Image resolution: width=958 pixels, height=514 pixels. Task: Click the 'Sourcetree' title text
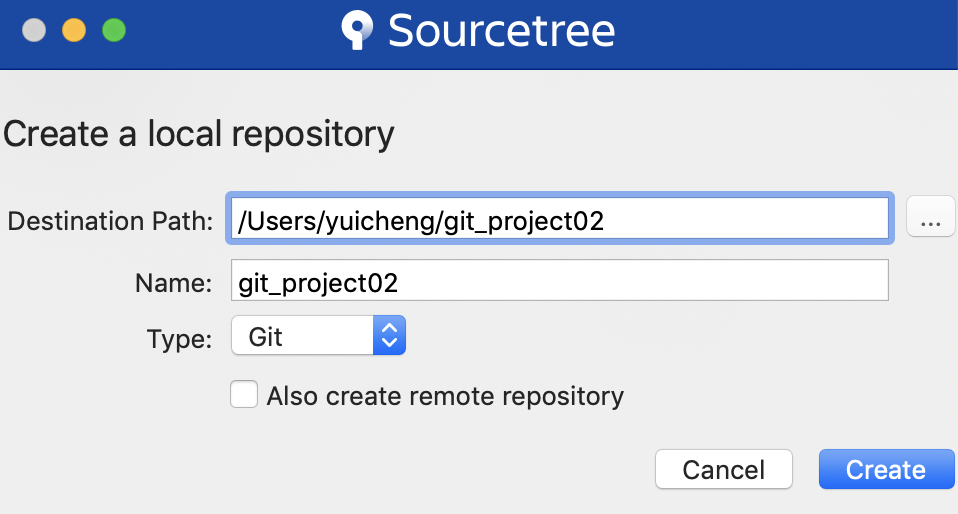pos(502,31)
